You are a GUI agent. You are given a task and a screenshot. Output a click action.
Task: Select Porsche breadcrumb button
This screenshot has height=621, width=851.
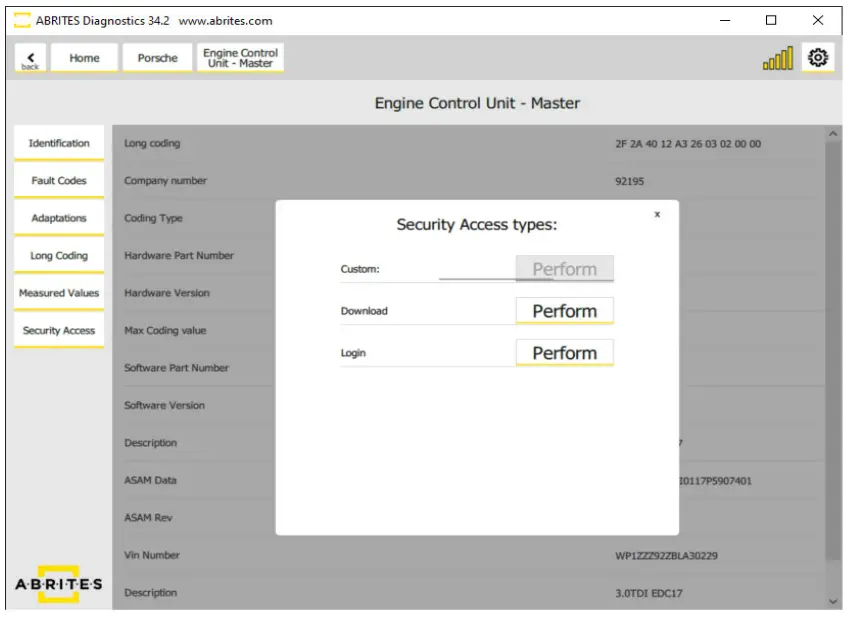coord(157,58)
